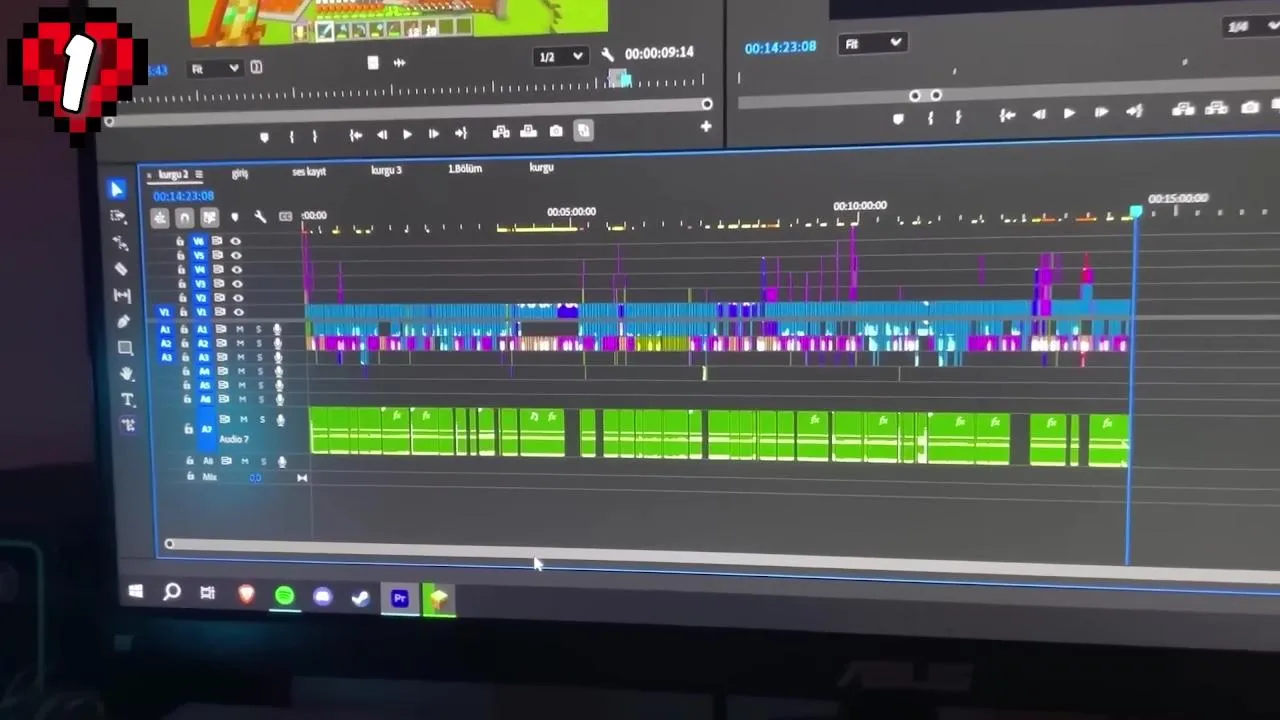This screenshot has width=1280, height=720.
Task: Switch to the kurgu 3 sequence tab
Action: coord(386,170)
